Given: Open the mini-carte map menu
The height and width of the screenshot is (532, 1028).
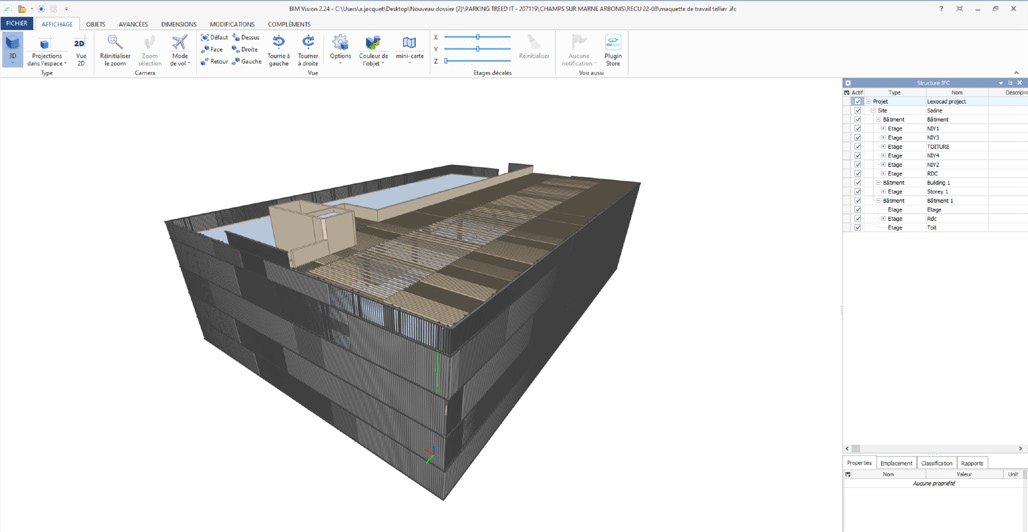Looking at the screenshot, I should point(409,51).
